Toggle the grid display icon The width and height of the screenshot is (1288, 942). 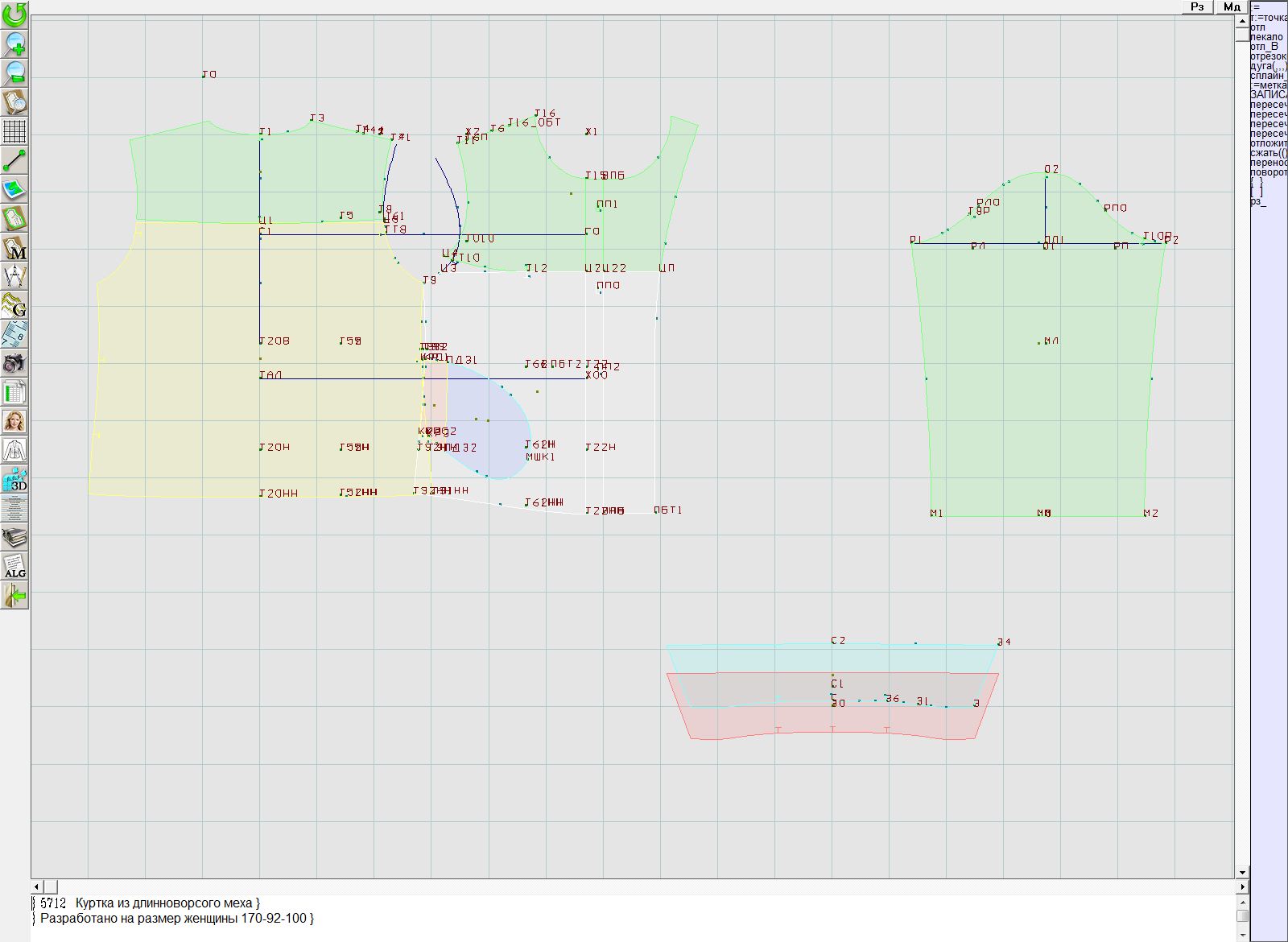point(14,130)
